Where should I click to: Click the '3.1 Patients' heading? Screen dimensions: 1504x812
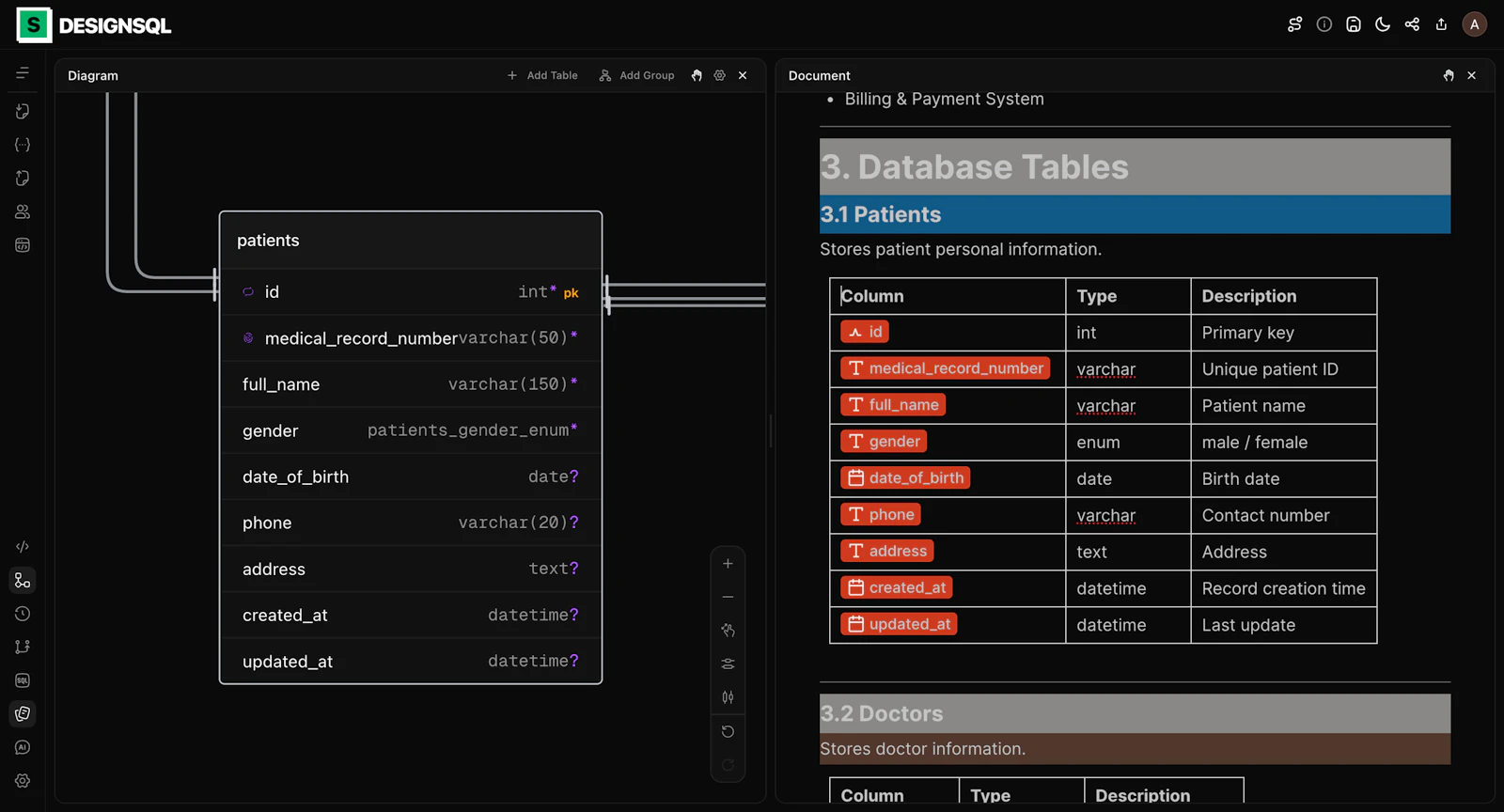point(880,214)
